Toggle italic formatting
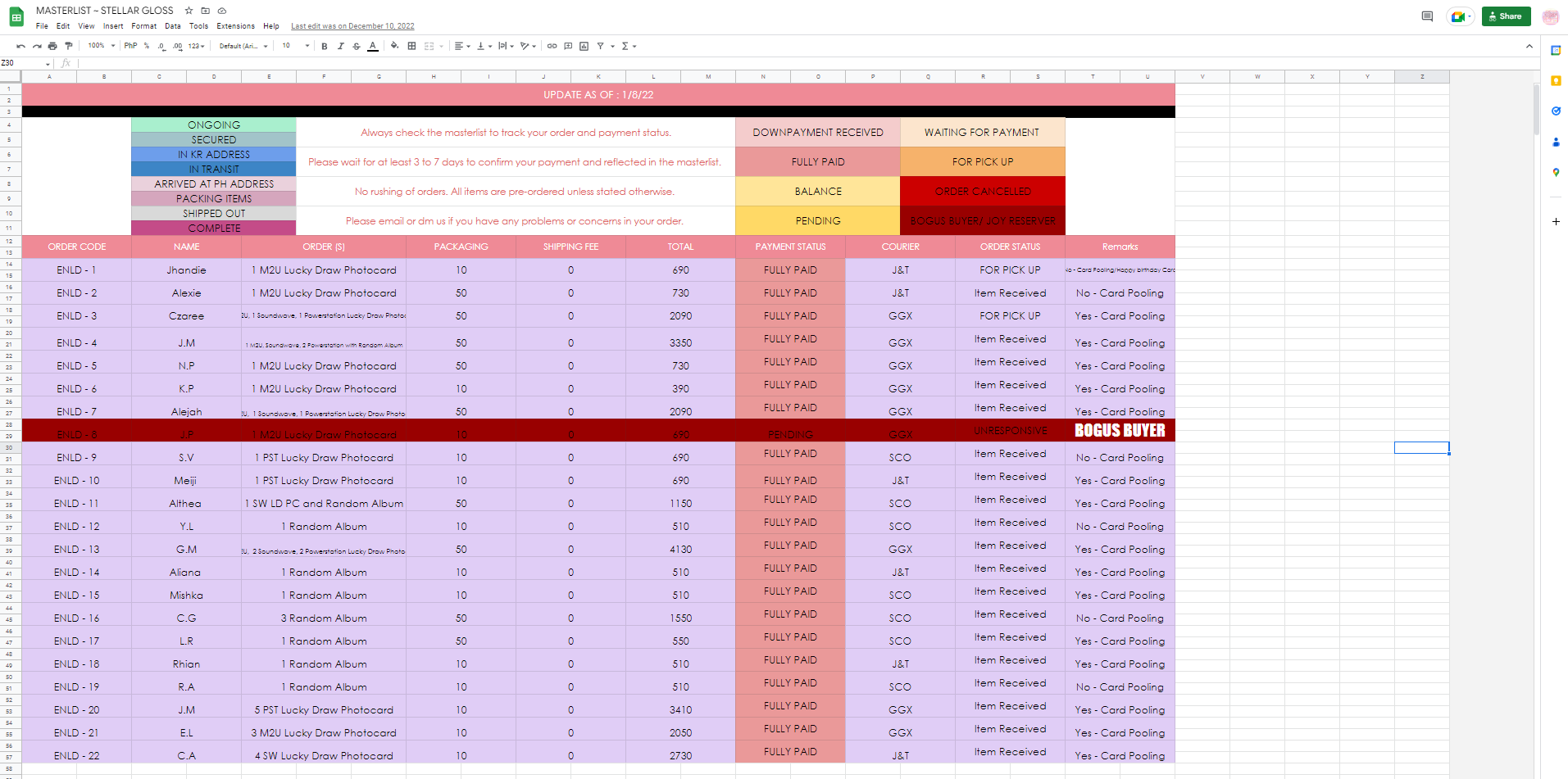Screen dimensions: 1568x779 [x=341, y=46]
